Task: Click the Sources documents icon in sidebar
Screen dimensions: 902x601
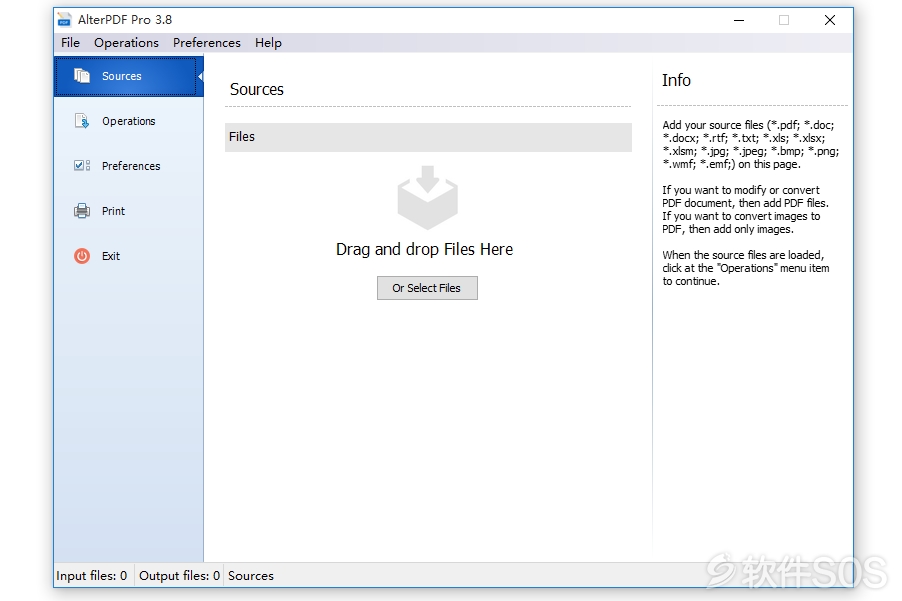Action: (82, 76)
